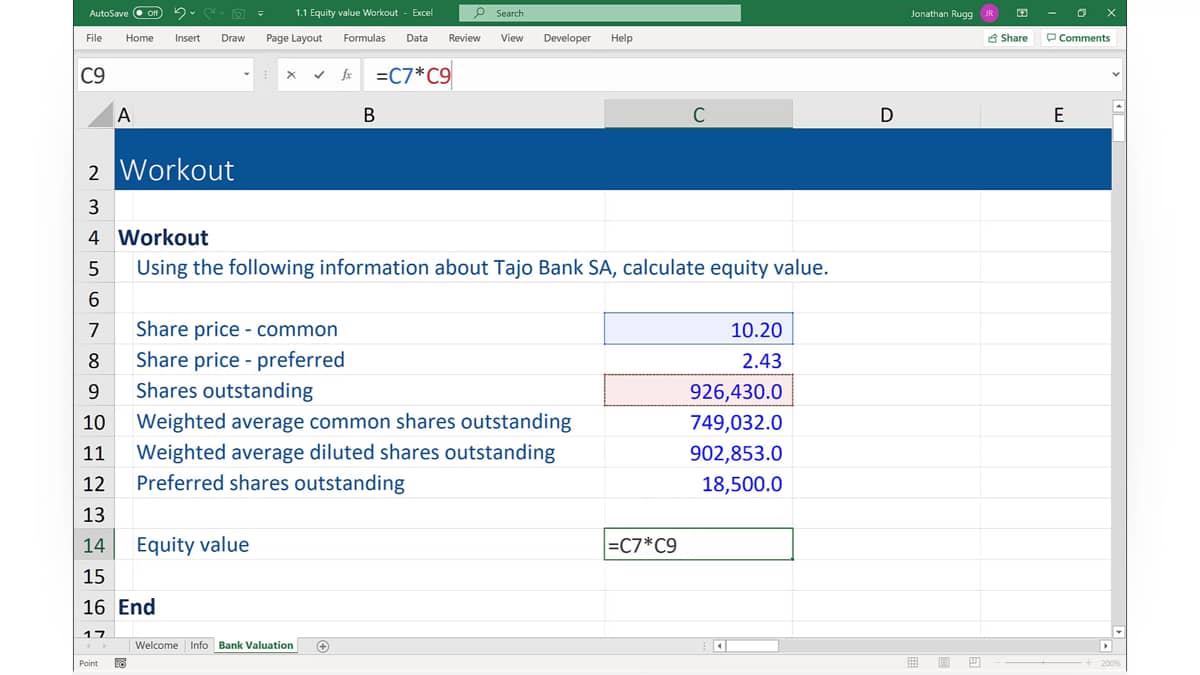The image size is (1200, 675).
Task: Open the Help ribbon tab
Action: [x=621, y=38]
